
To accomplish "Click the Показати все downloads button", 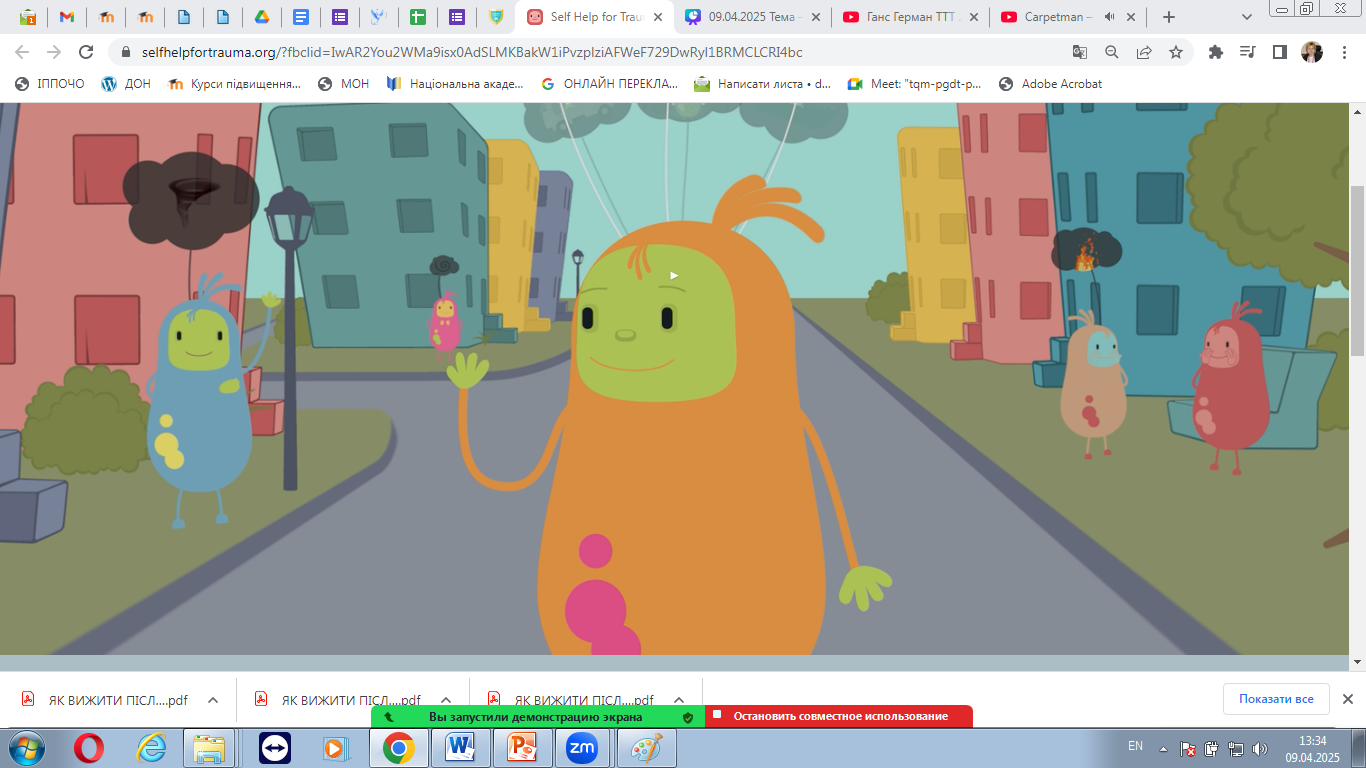I will (1275, 699).
